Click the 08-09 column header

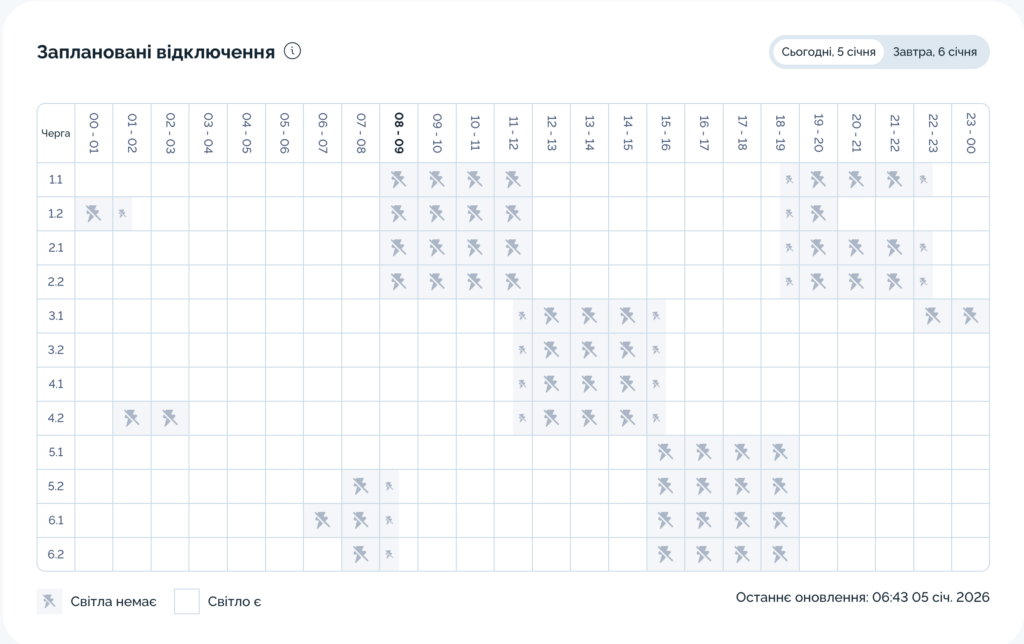(x=399, y=132)
